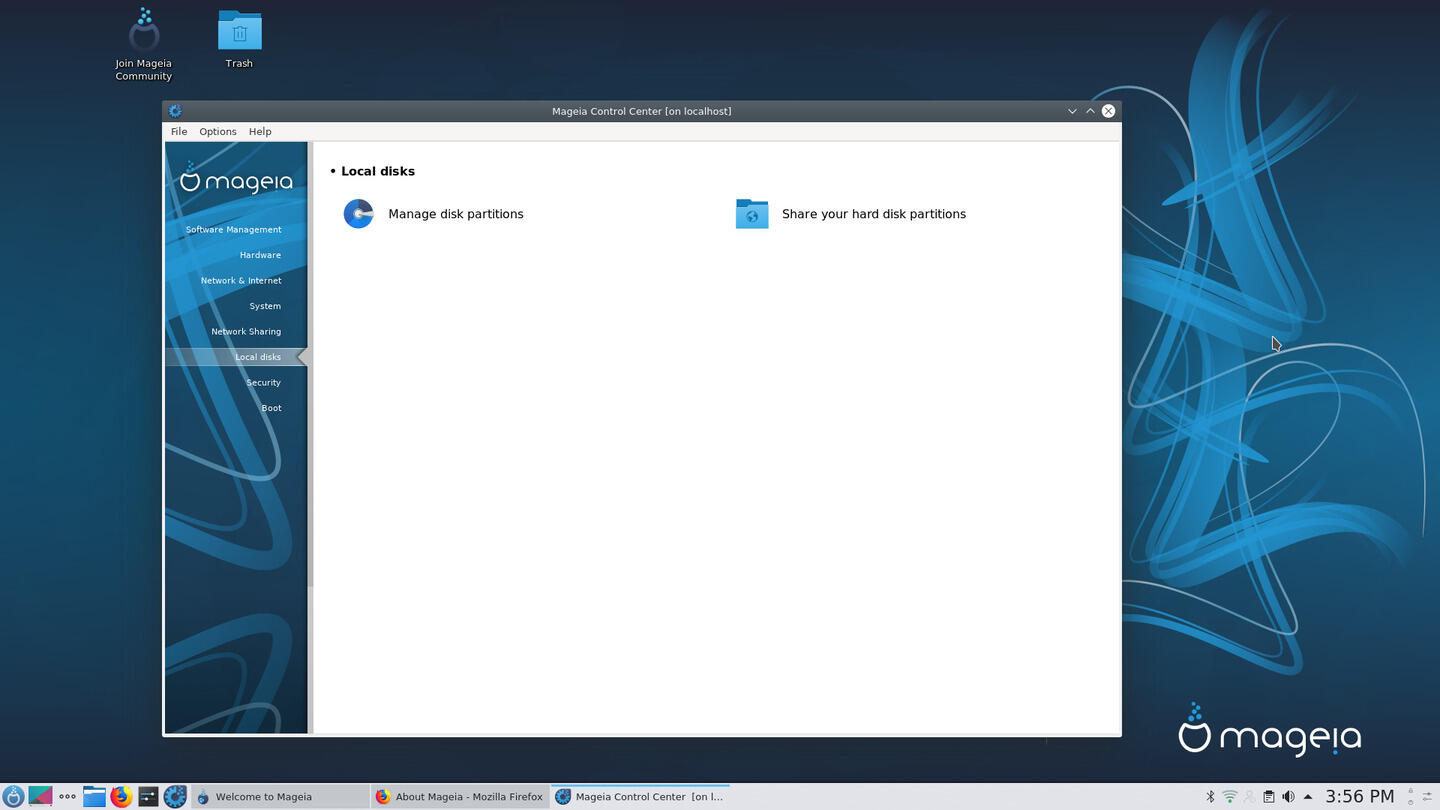Image resolution: width=1440 pixels, height=810 pixels.
Task: Click the Manage disk partitions label
Action: pyautogui.click(x=456, y=214)
